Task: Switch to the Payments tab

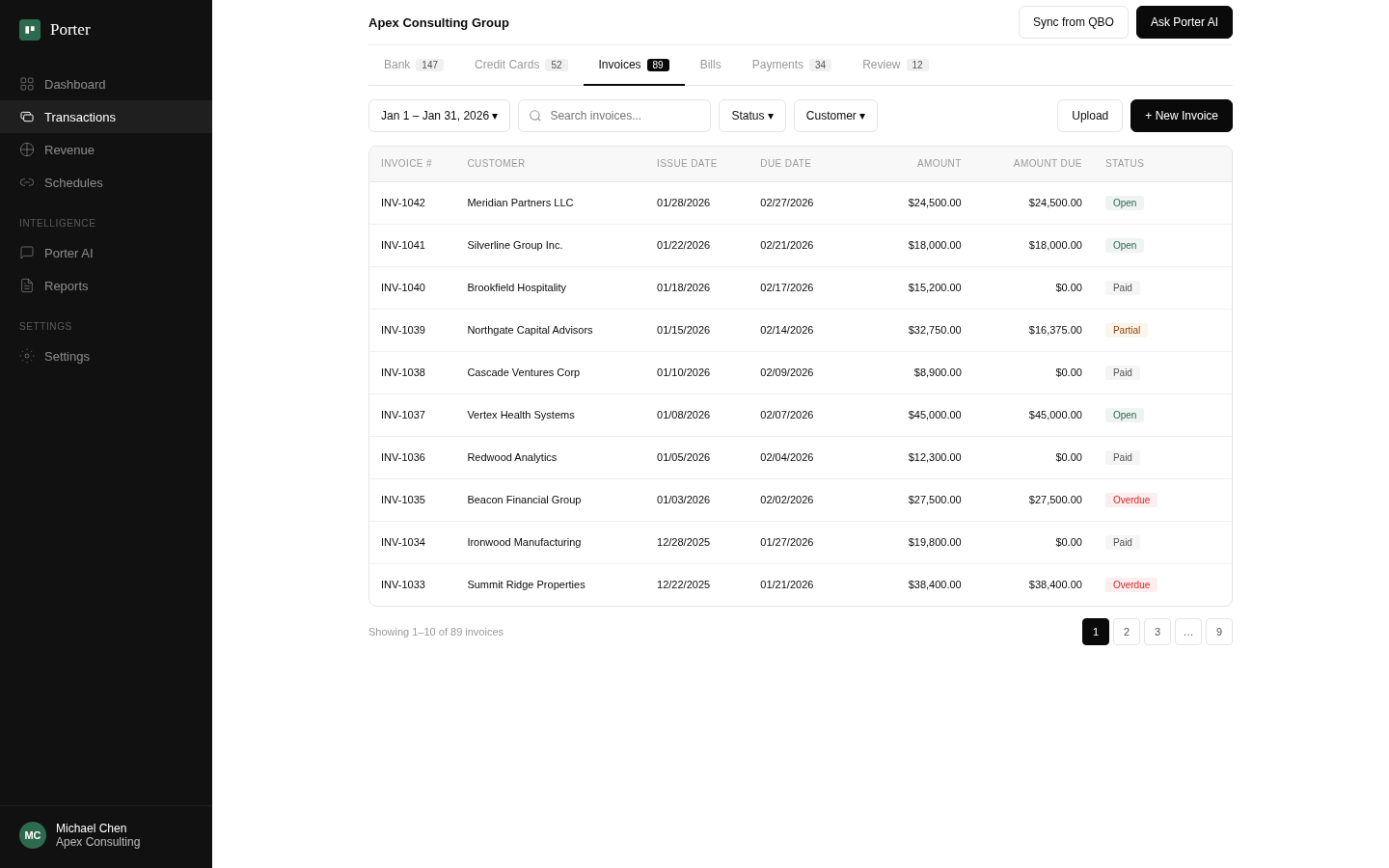Action: tap(777, 65)
